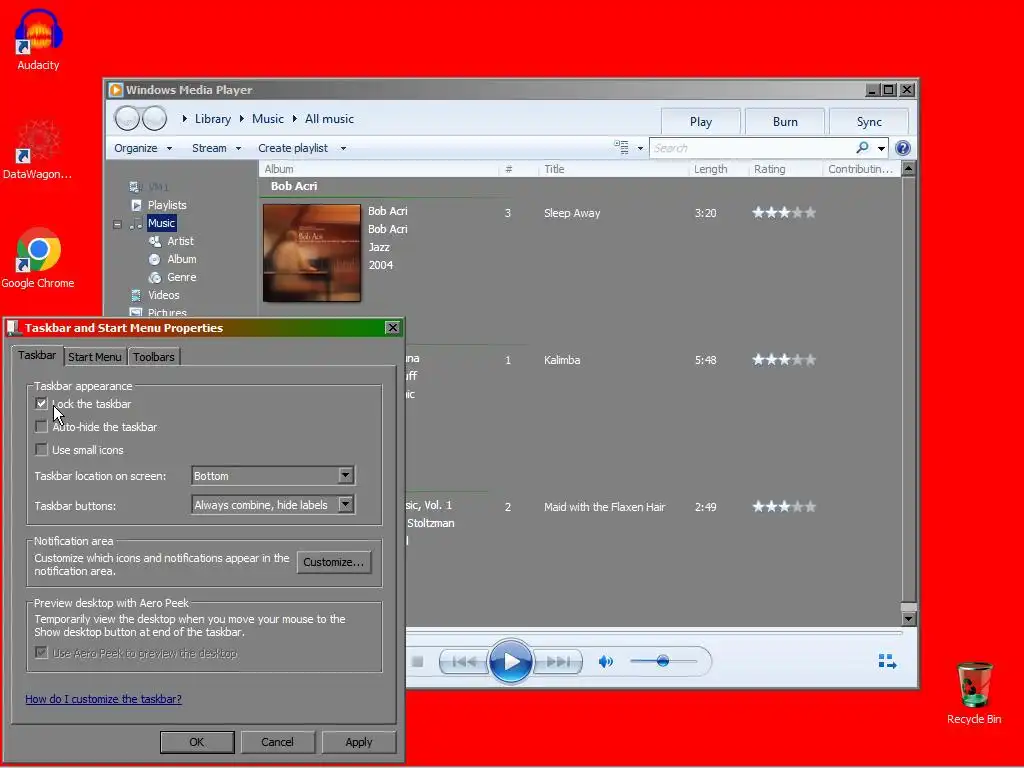Click the Taskbar Properties dialog title icon
Viewport: 1024px width, 768px height.
[x=13, y=328]
